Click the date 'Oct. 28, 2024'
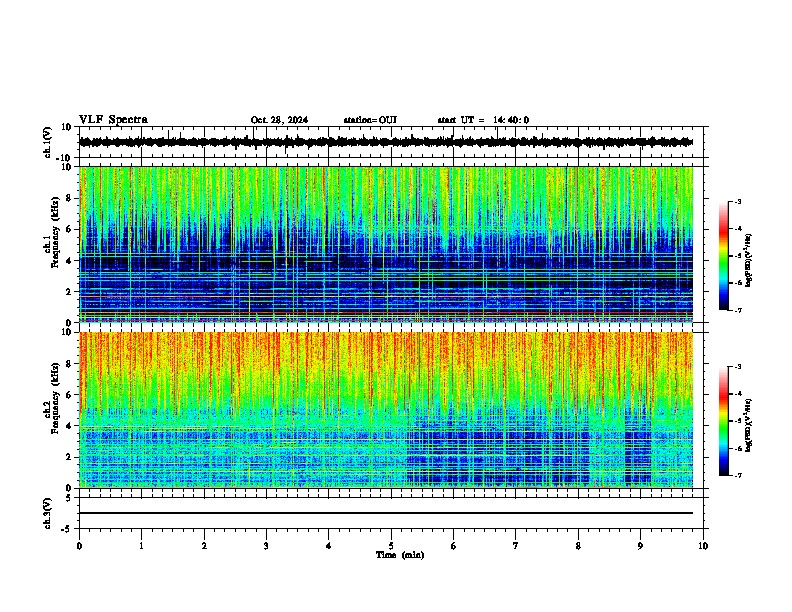This screenshot has width=792, height=612. click(279, 120)
